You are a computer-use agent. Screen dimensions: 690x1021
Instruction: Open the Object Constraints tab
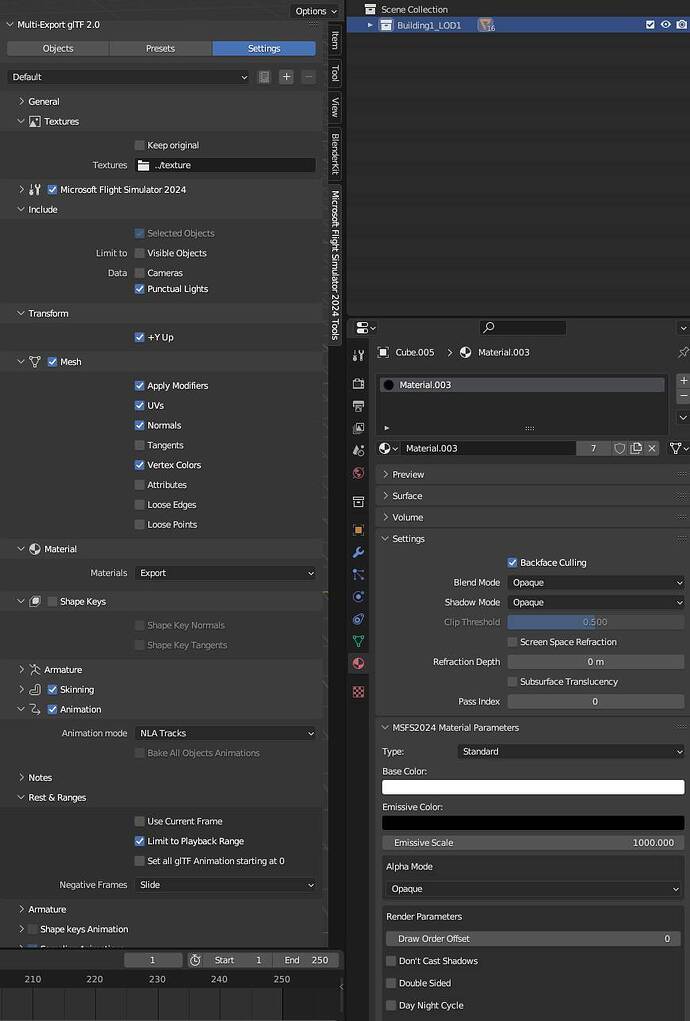pyautogui.click(x=358, y=619)
